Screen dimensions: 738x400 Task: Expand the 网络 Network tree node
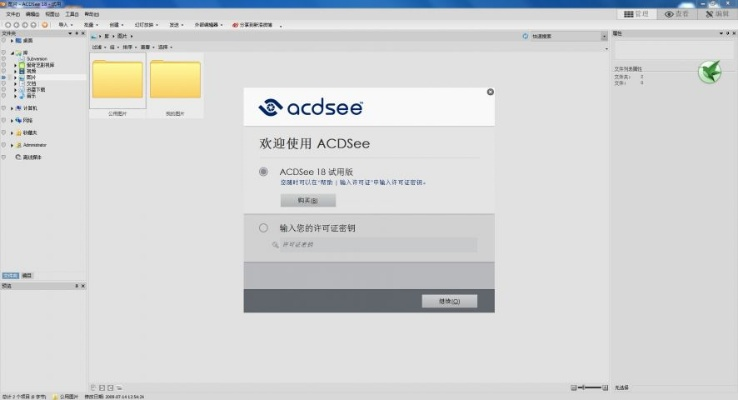pos(12,121)
